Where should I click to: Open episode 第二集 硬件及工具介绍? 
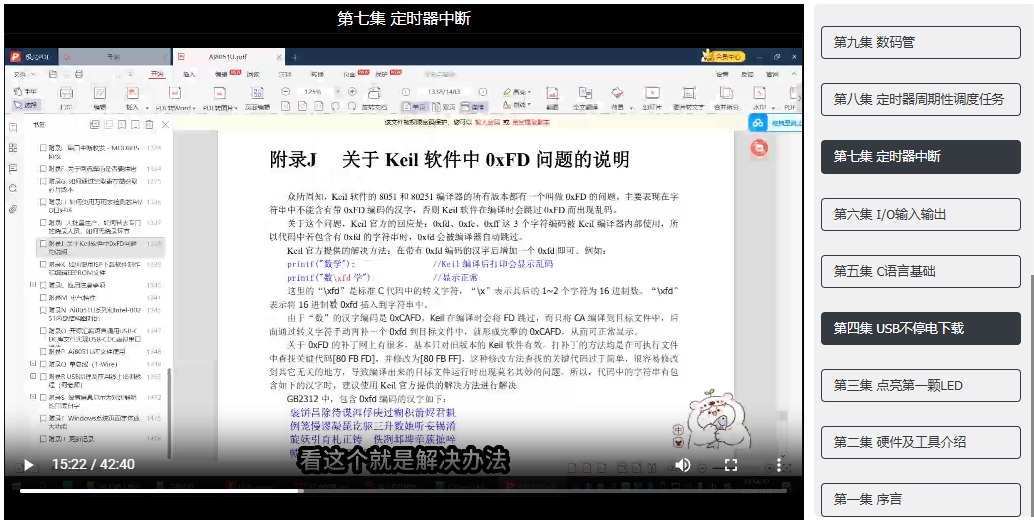click(x=921, y=442)
